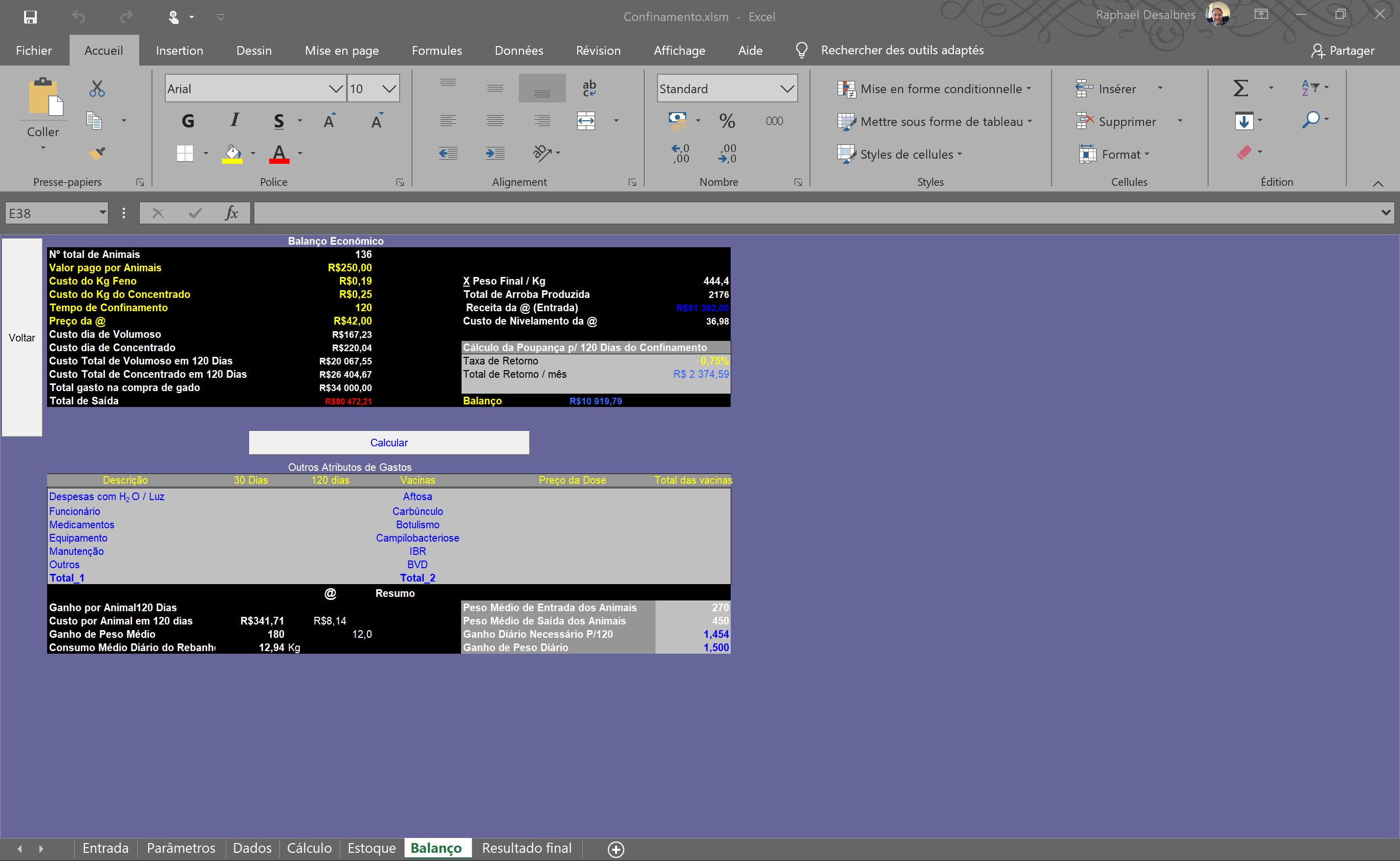Click the merge and center icon
This screenshot has height=861, width=1400.
[x=586, y=121]
